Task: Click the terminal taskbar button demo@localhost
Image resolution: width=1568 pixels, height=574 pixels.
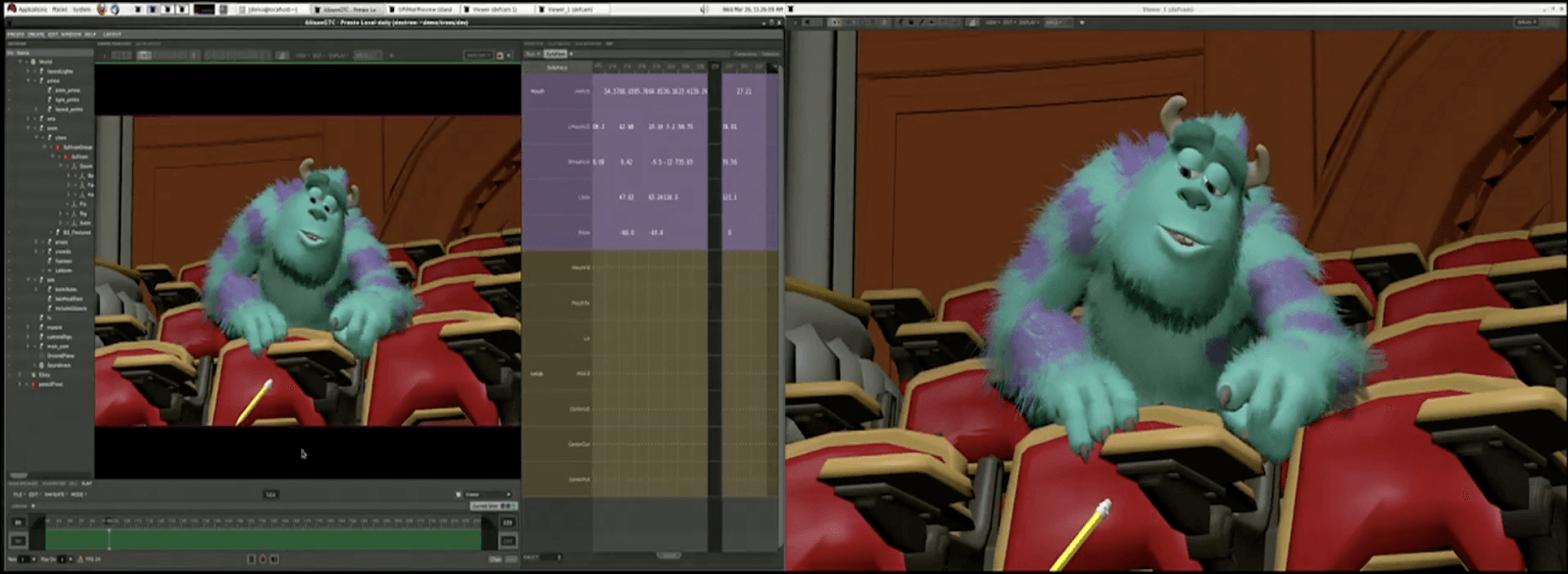Action: 270,9
